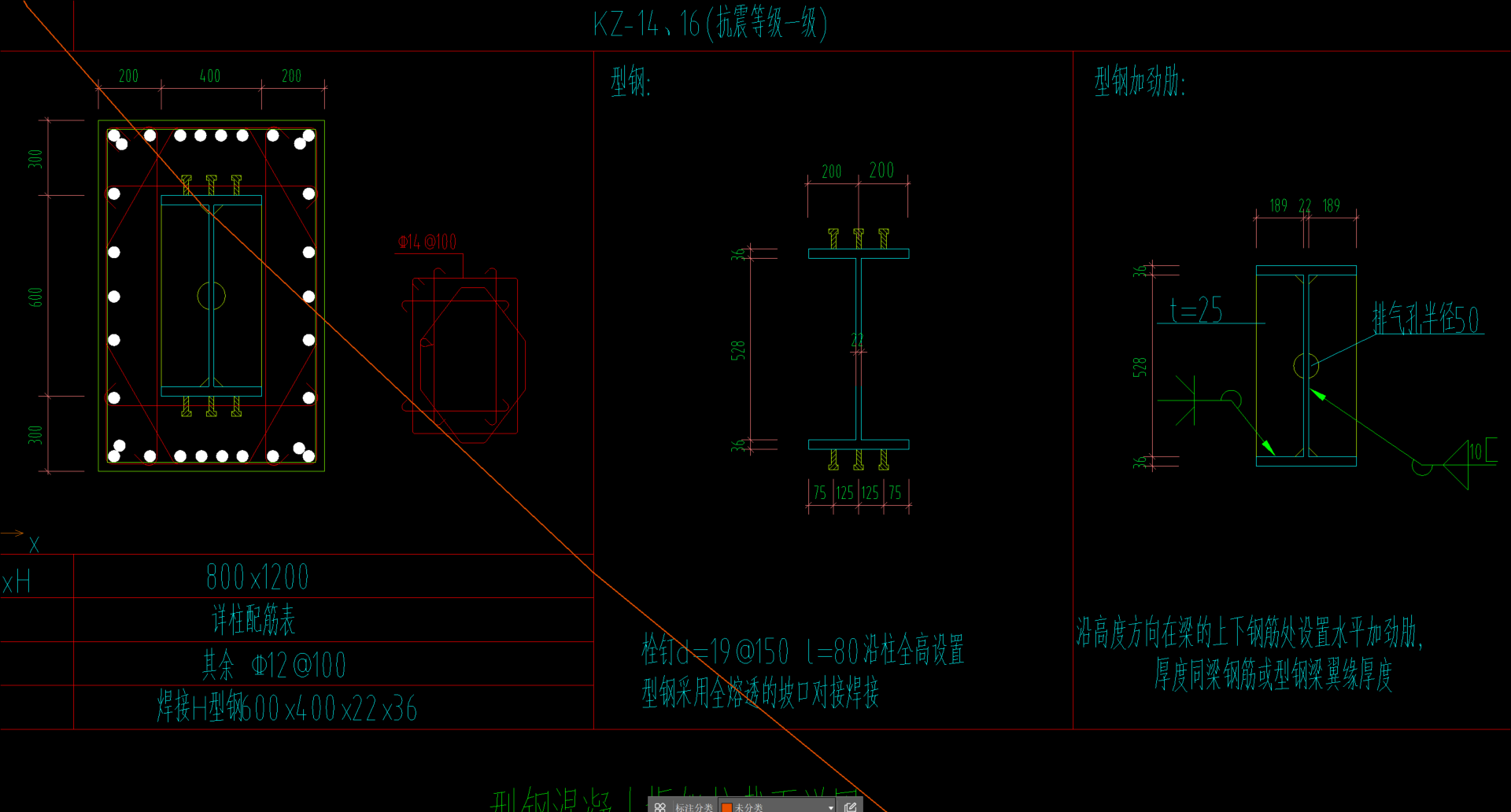The width and height of the screenshot is (1511, 812).
Task: Click the 22 web thickness label on H-steel
Action: 857,340
